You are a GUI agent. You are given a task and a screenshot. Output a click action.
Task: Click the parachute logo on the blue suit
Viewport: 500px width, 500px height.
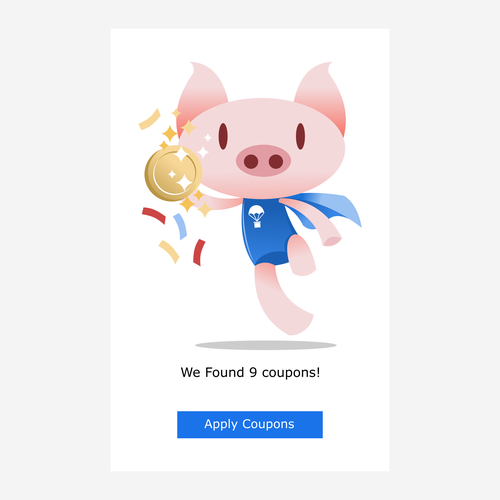pos(256,216)
